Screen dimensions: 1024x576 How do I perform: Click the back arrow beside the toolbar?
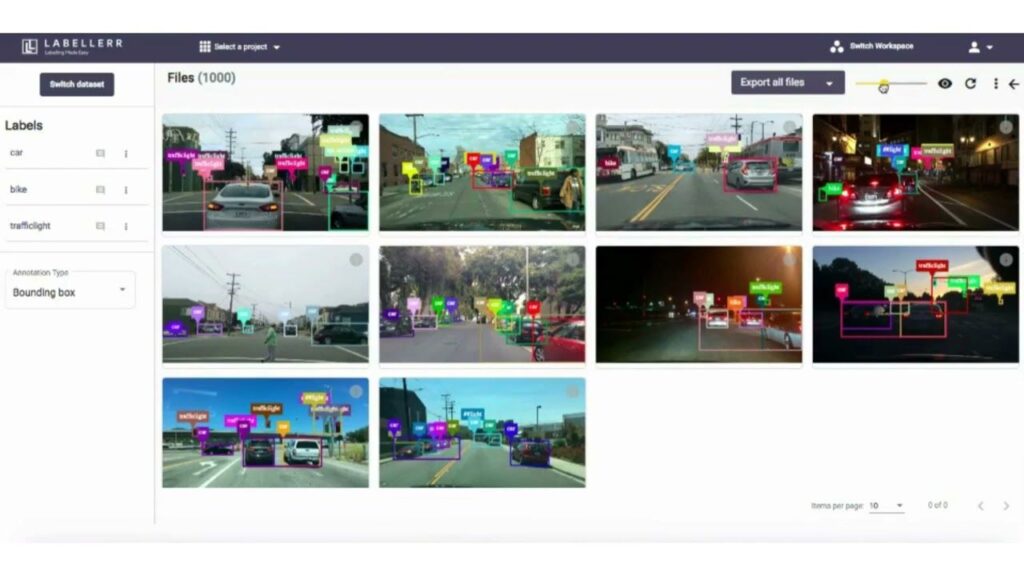(1017, 85)
